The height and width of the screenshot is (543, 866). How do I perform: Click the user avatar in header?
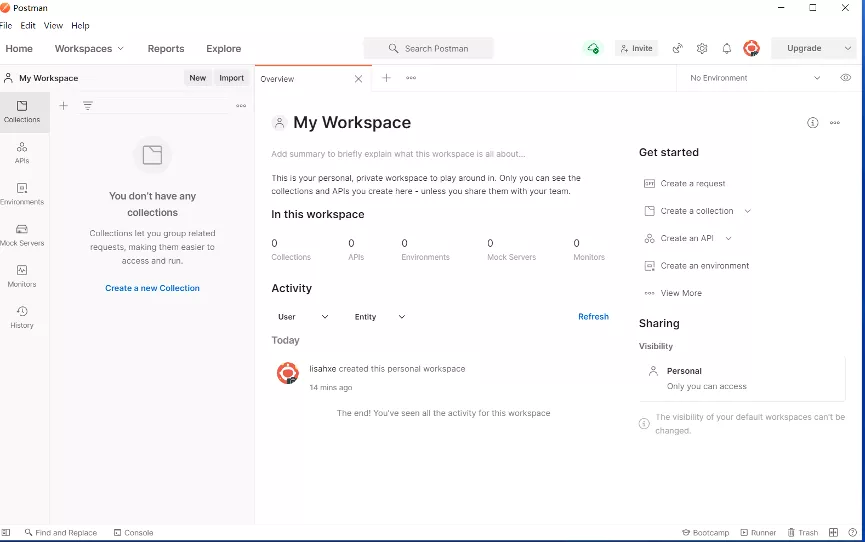751,49
